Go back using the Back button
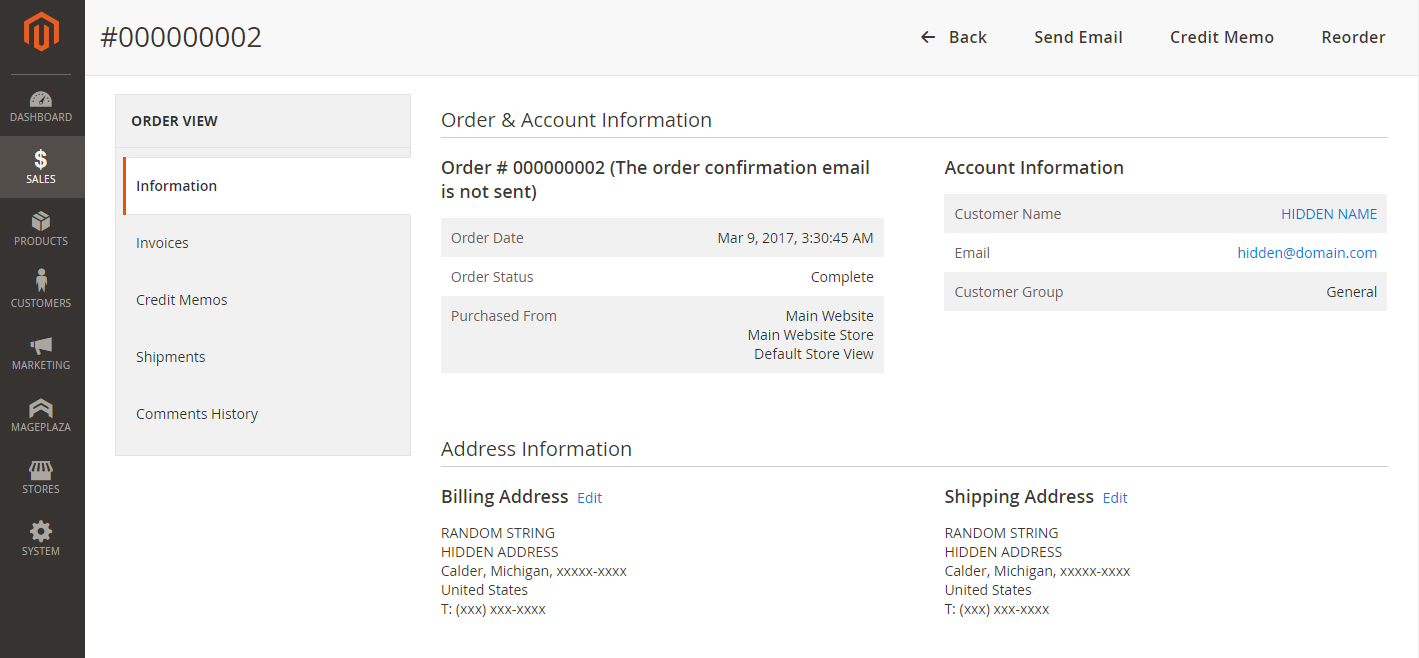The image size is (1419, 658). [x=953, y=37]
